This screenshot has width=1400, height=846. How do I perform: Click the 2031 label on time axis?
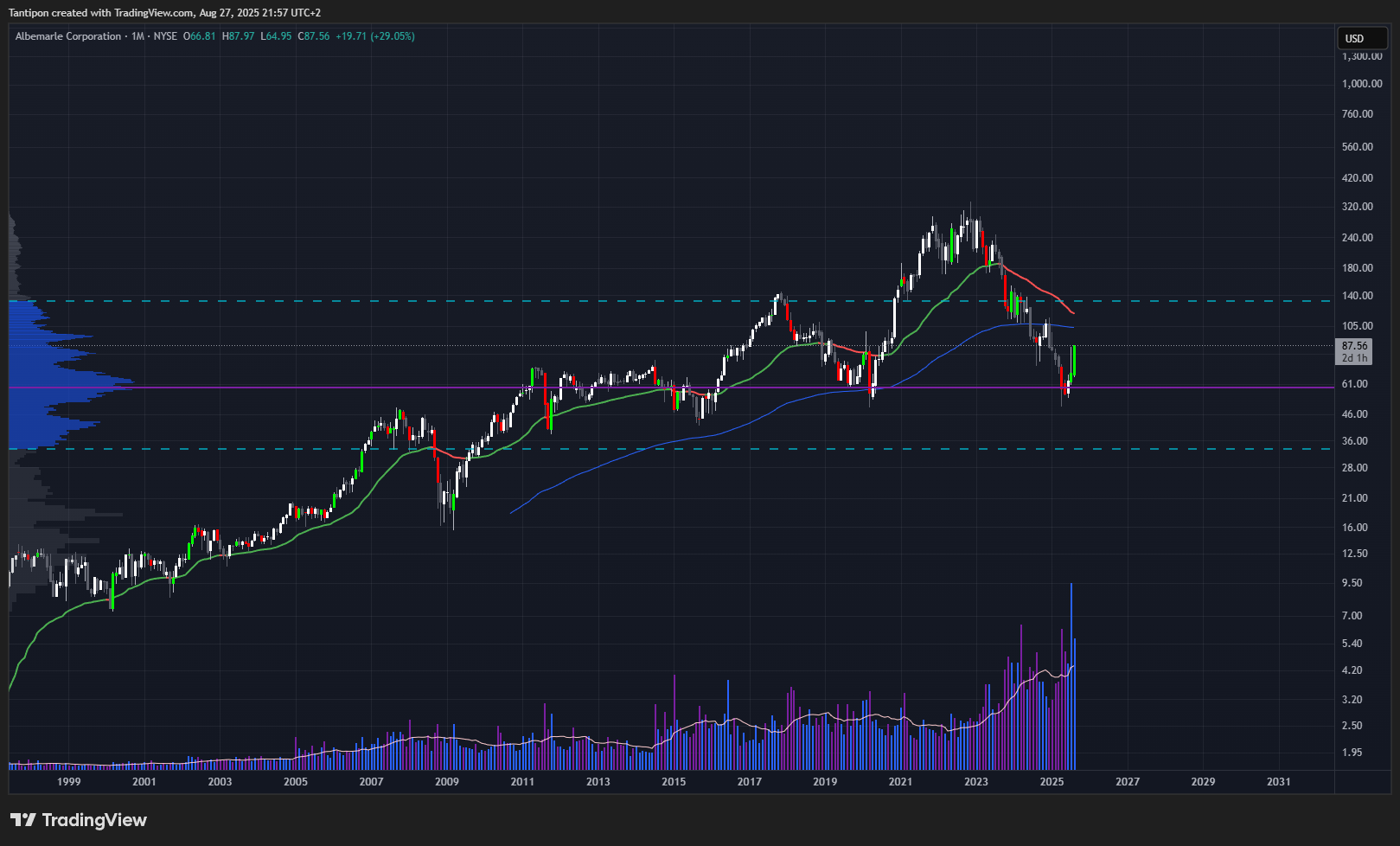[1278, 782]
